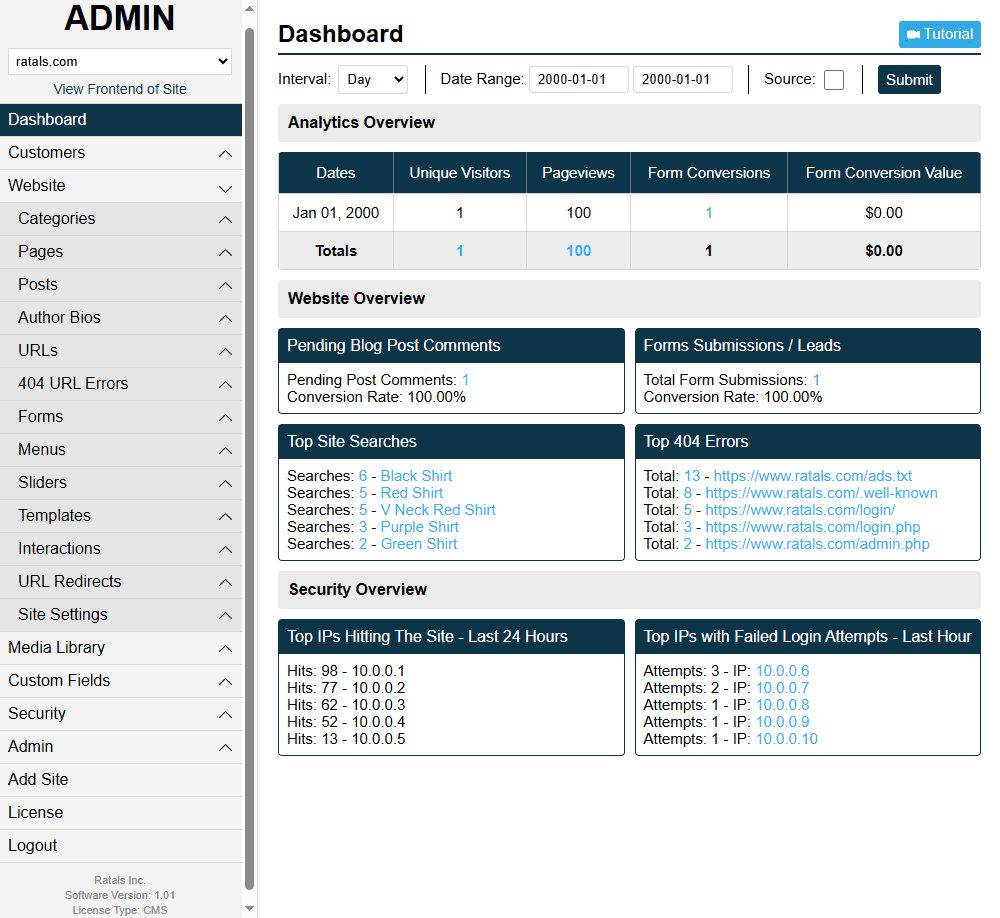Image resolution: width=1000 pixels, height=918 pixels.
Task: Toggle the Source checkbox
Action: point(834,80)
